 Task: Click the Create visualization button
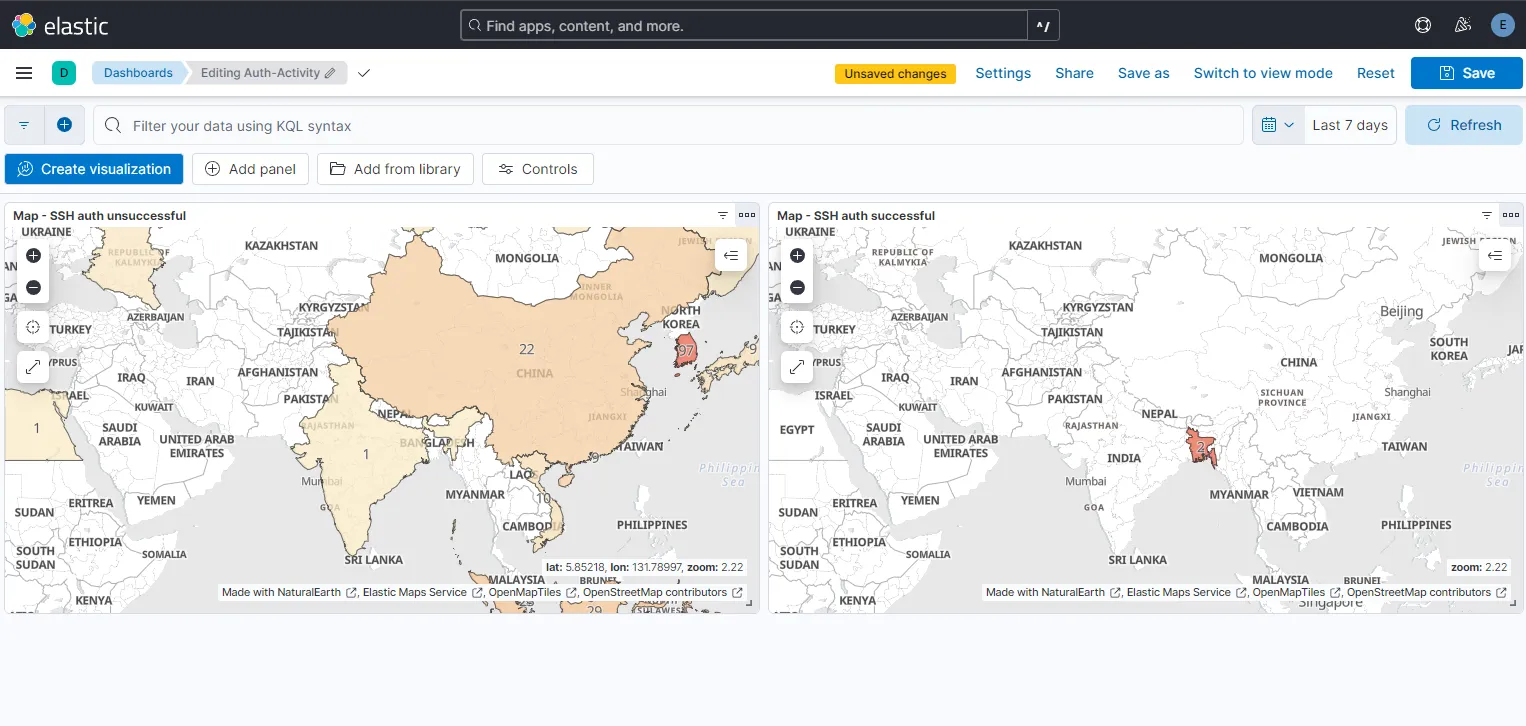(93, 169)
